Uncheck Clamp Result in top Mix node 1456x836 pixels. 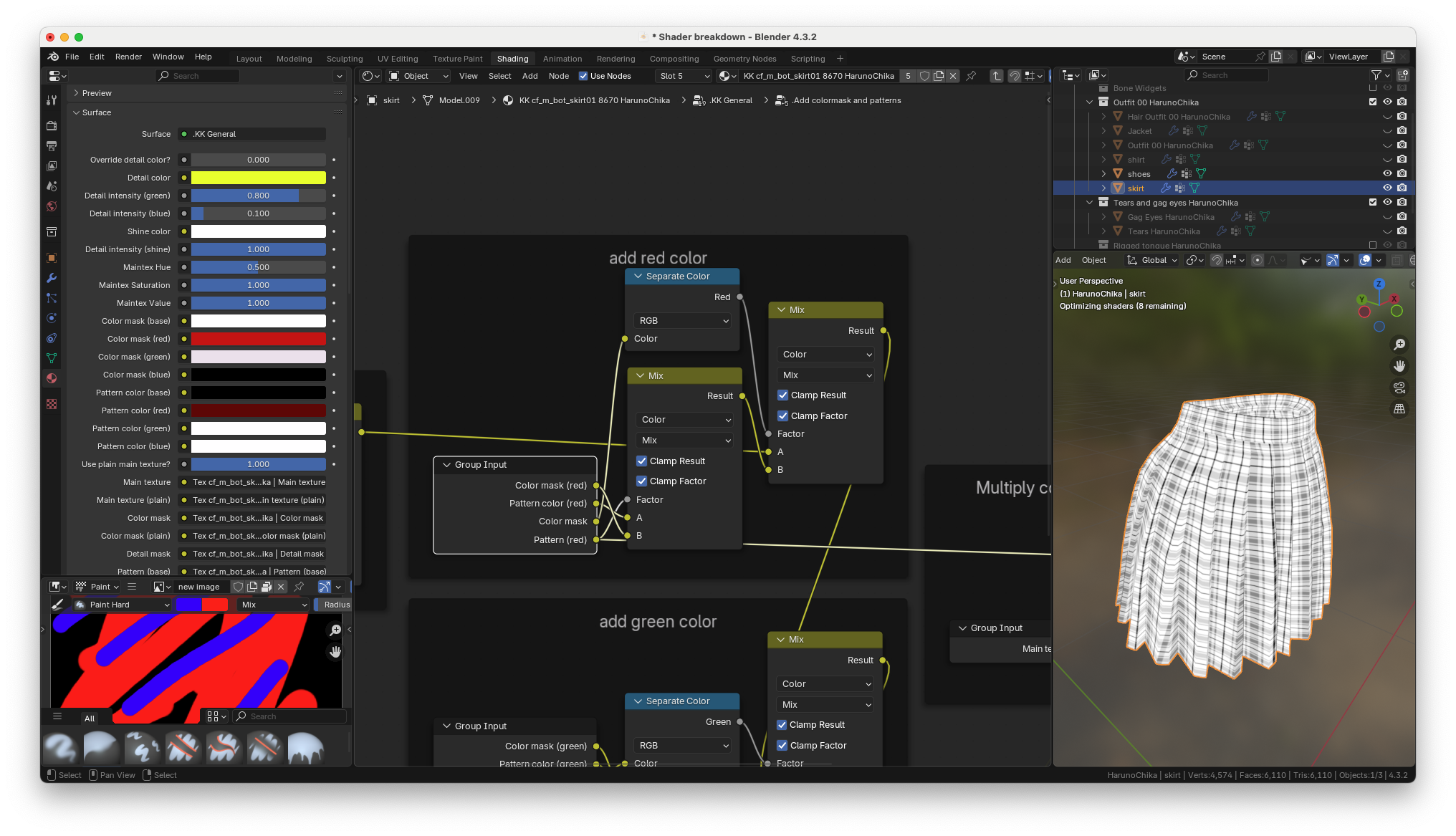[x=782, y=395]
